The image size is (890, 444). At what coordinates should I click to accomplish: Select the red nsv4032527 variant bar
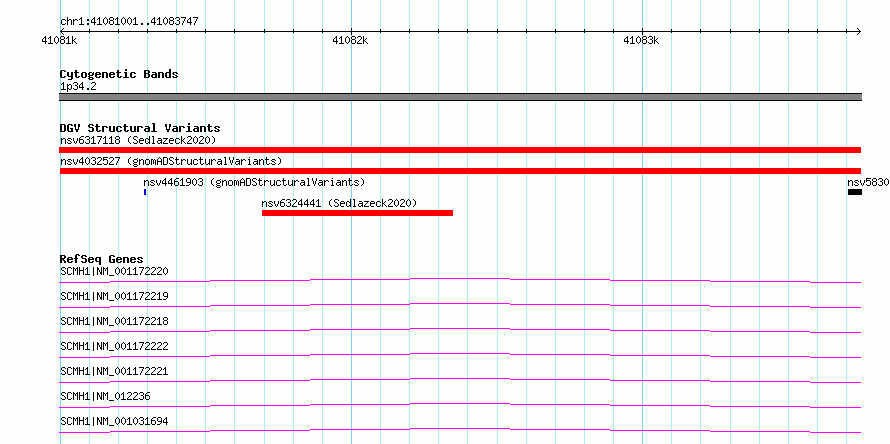coord(460,171)
